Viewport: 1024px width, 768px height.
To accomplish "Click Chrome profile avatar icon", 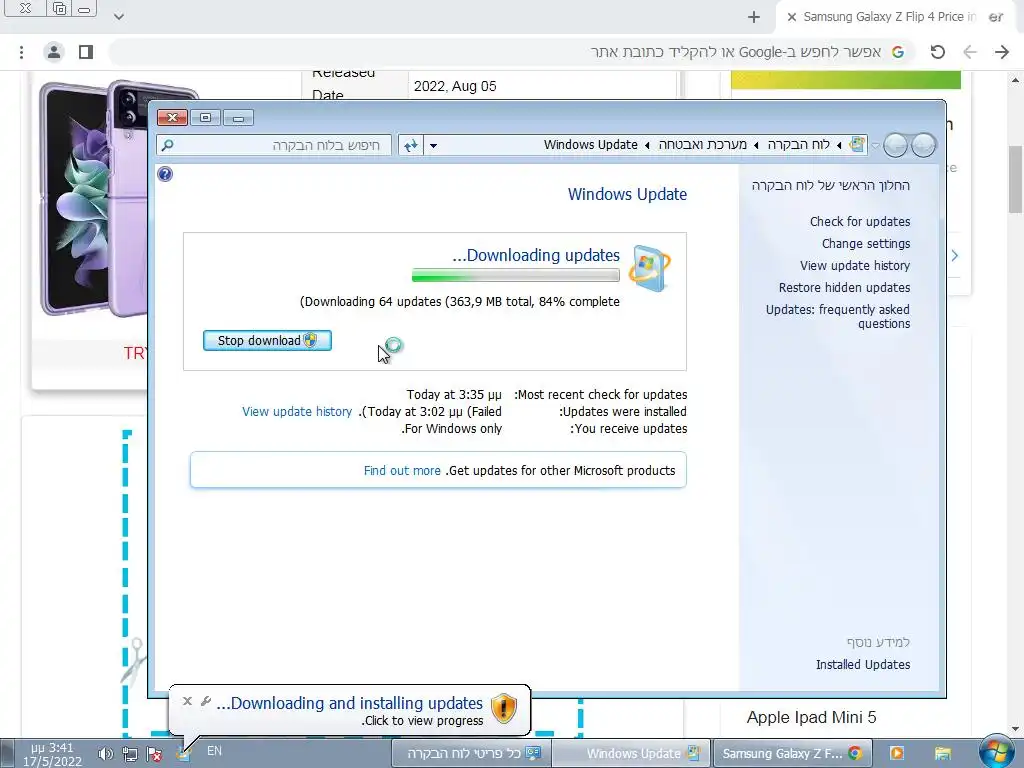I will tap(54, 52).
